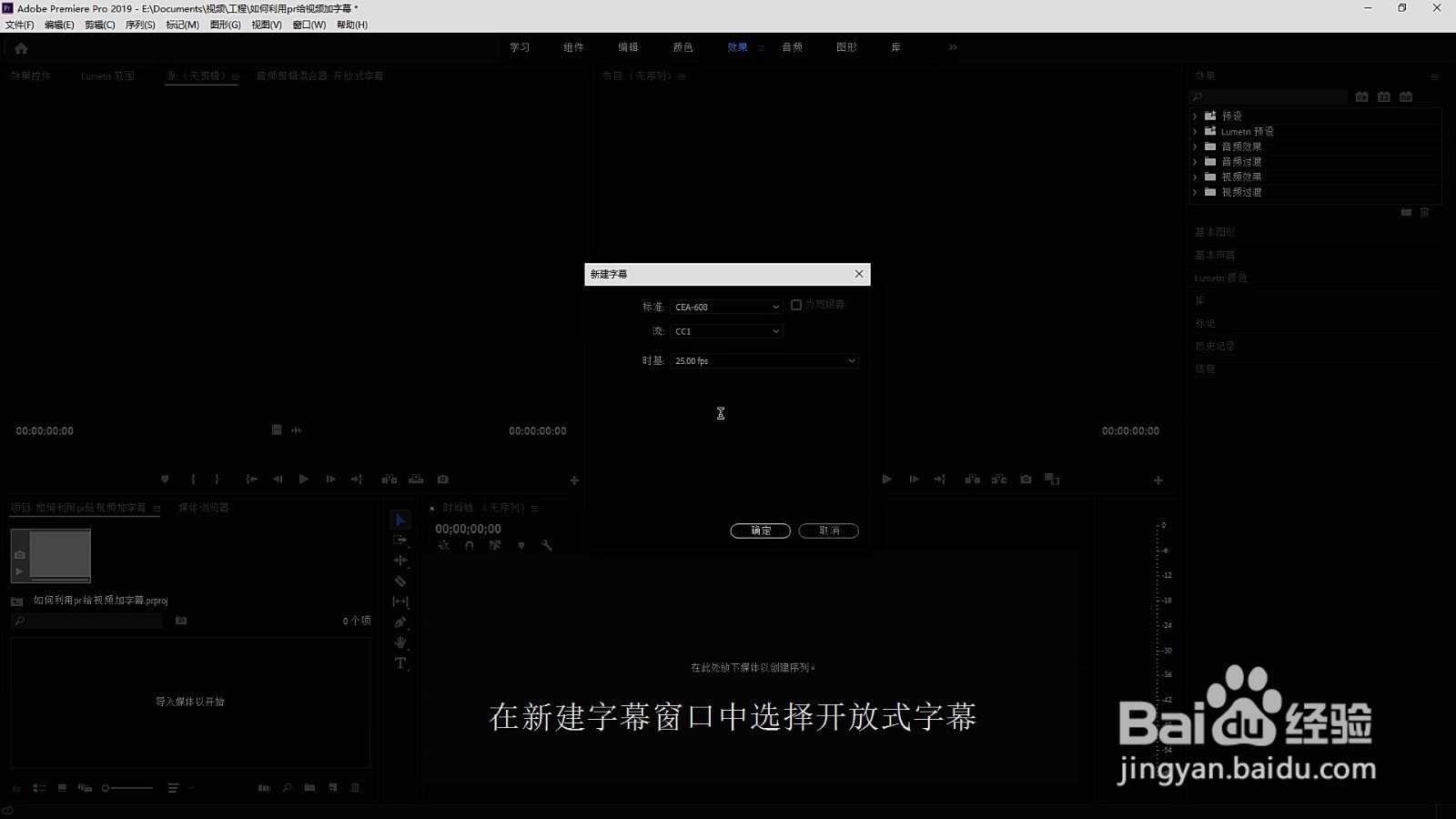Click Overwrite button in Source monitor
The width and height of the screenshot is (1456, 819).
coord(416,480)
